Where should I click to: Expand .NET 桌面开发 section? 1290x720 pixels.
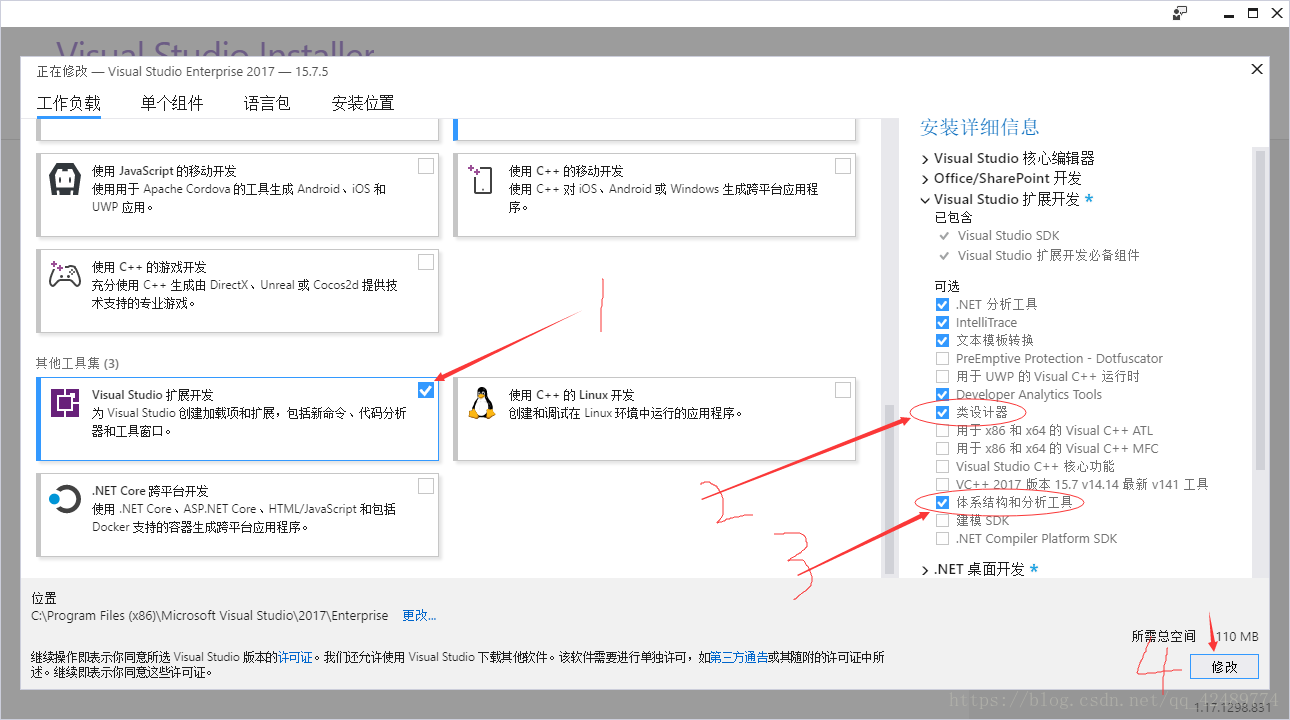click(x=925, y=569)
